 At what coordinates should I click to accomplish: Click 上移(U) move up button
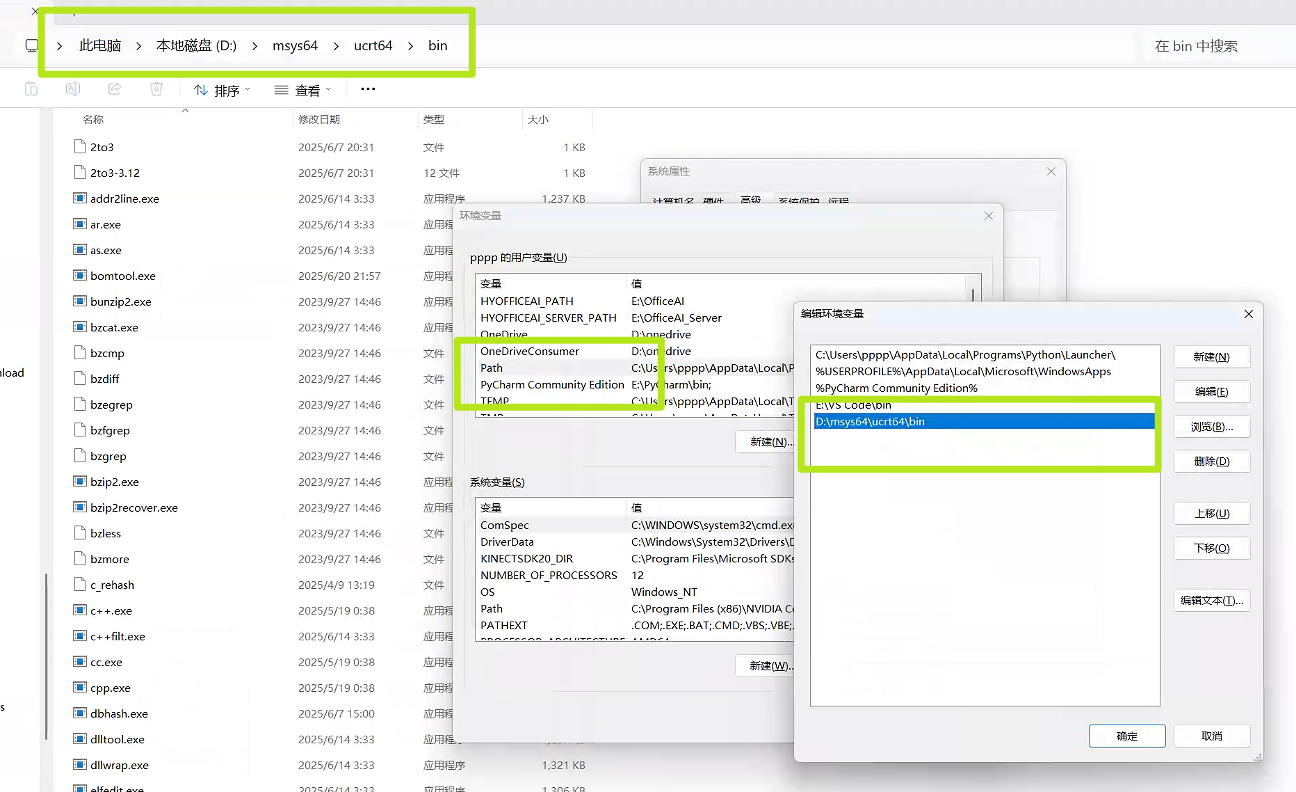click(x=1211, y=513)
